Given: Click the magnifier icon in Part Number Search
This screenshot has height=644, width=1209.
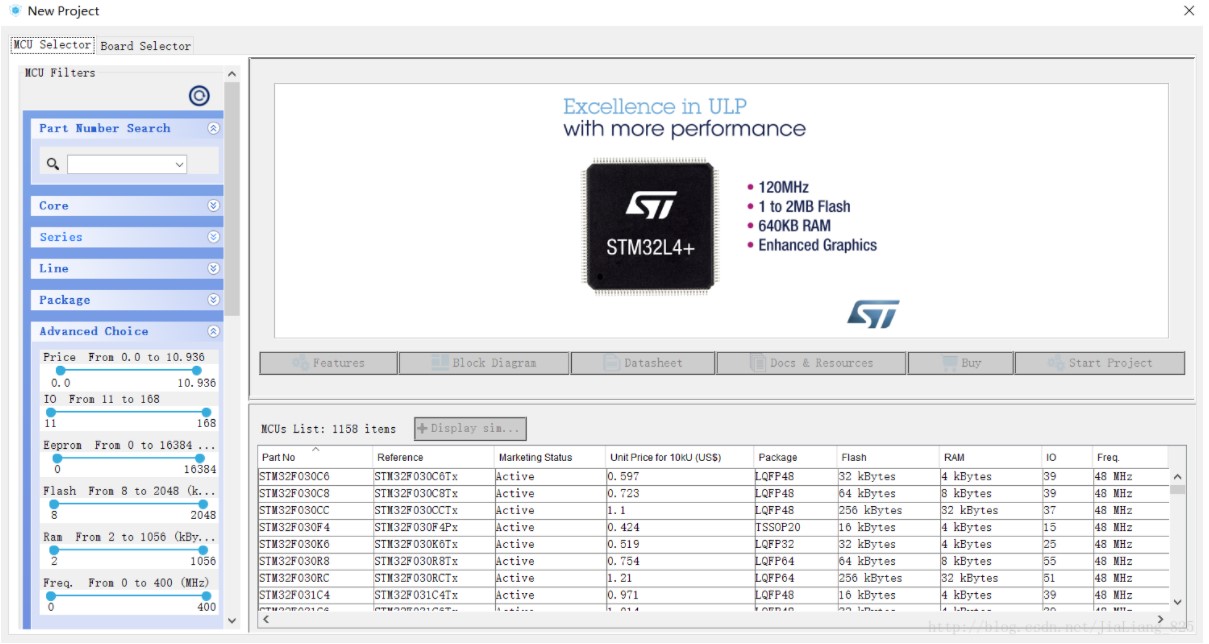Looking at the screenshot, I should [53, 164].
